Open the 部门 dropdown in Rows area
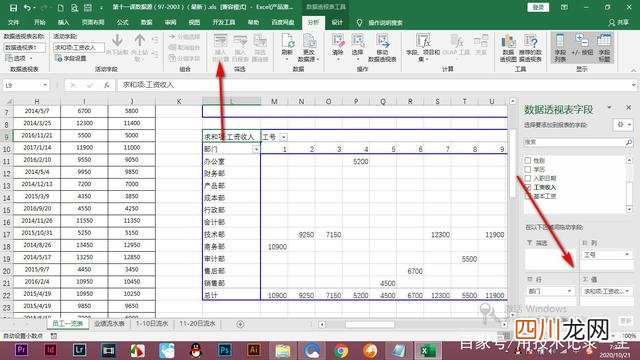This screenshot has width=640, height=360. coord(569,291)
